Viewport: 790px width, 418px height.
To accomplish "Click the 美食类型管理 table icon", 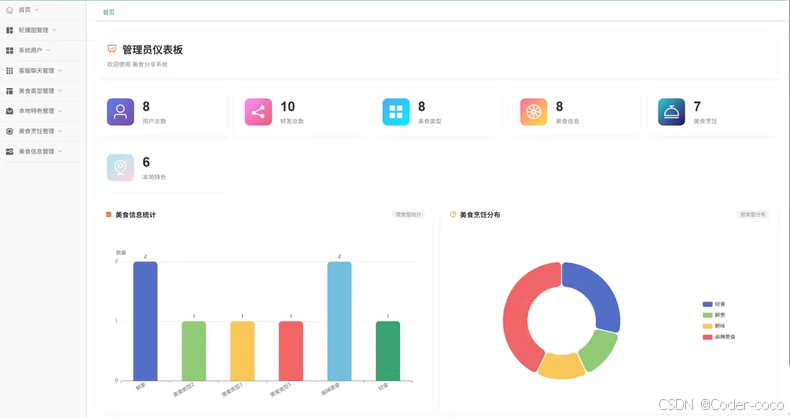I will pyautogui.click(x=10, y=91).
